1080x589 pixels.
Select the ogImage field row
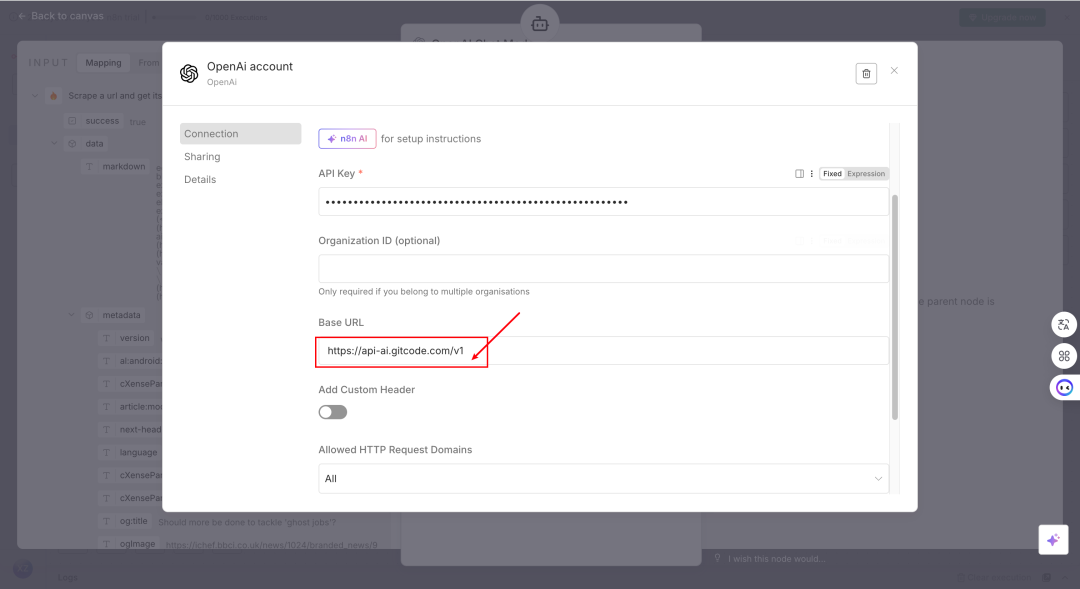[x=131, y=544]
